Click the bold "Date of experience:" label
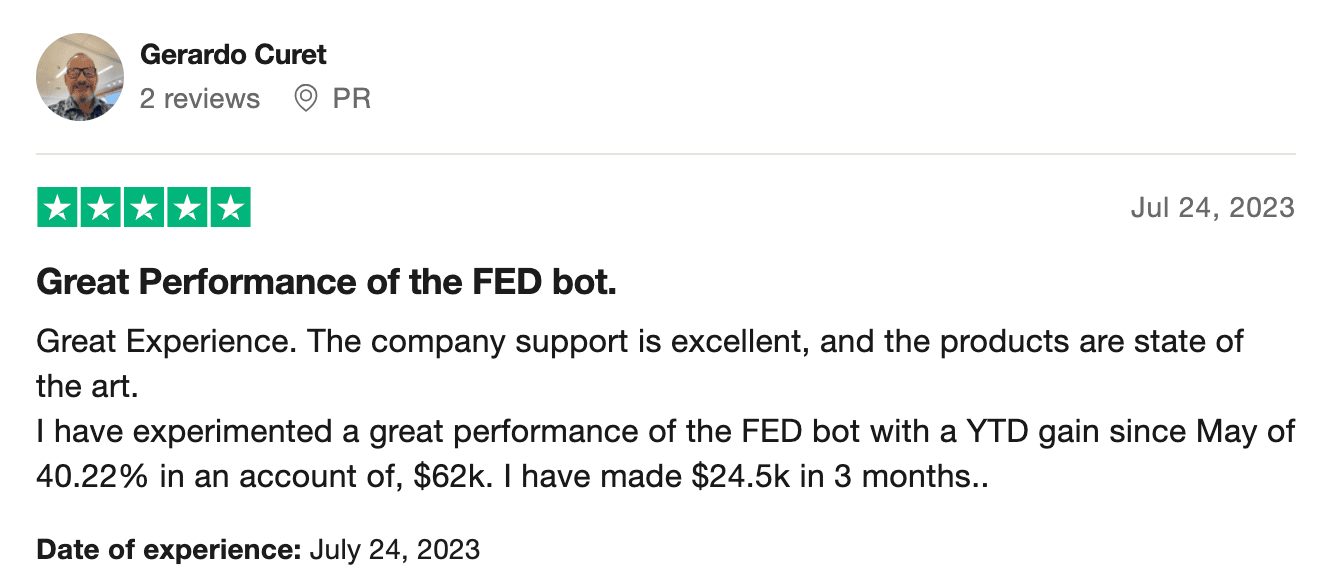The height and width of the screenshot is (584, 1332). pyautogui.click(x=168, y=549)
